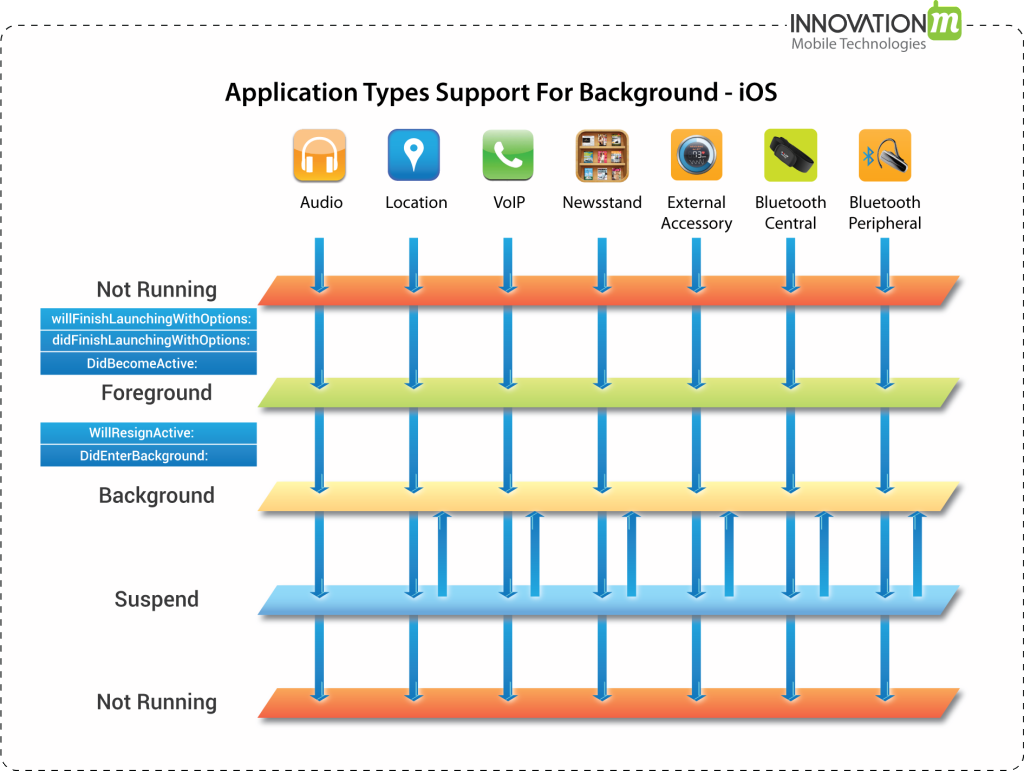The height and width of the screenshot is (771, 1024).
Task: Click the willFinishLaunchingWithOptions label bar
Action: [x=148, y=318]
